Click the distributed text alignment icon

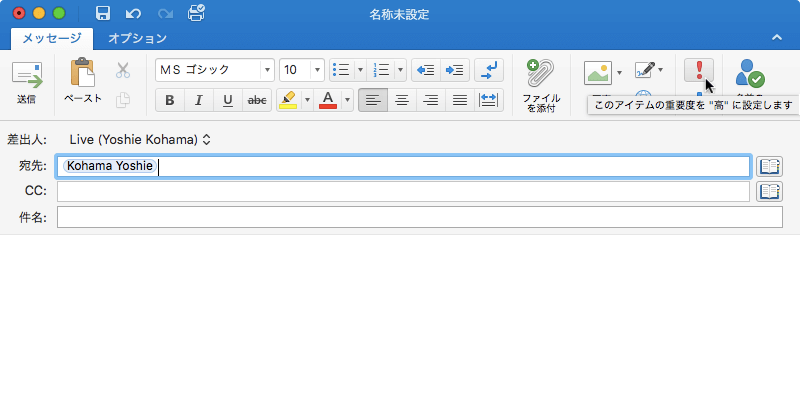point(490,100)
